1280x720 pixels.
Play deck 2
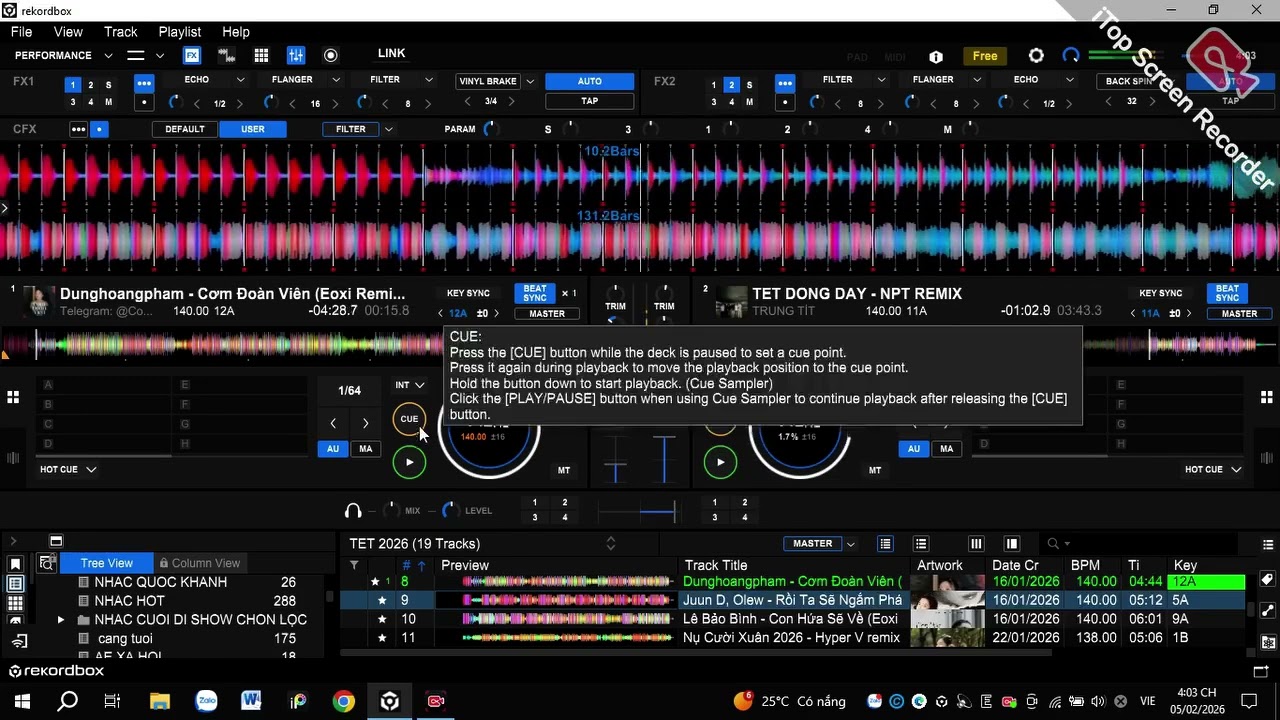click(x=720, y=462)
